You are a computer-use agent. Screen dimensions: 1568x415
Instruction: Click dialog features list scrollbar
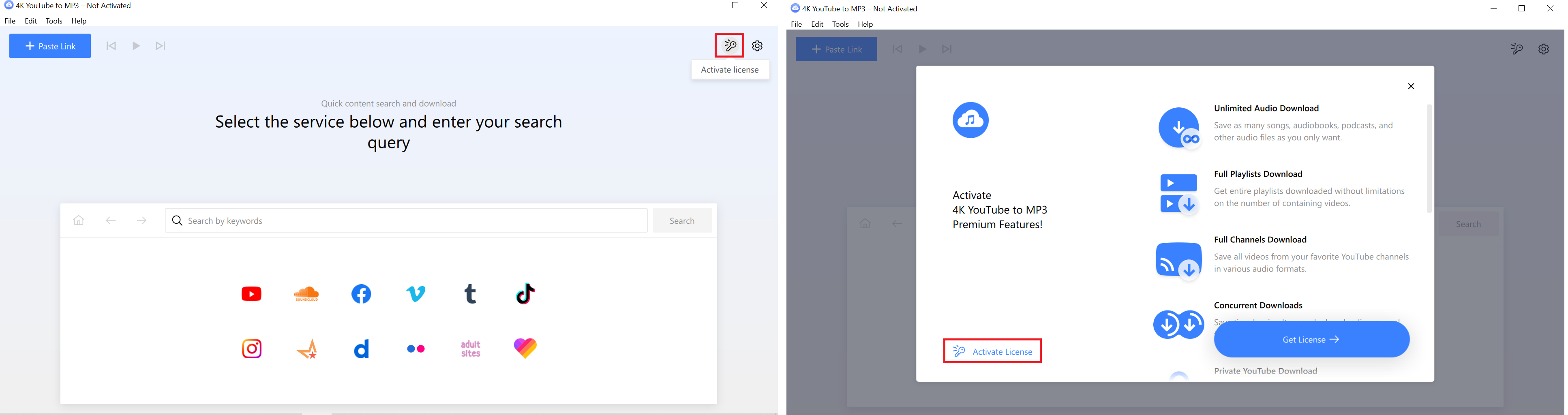point(1429,158)
